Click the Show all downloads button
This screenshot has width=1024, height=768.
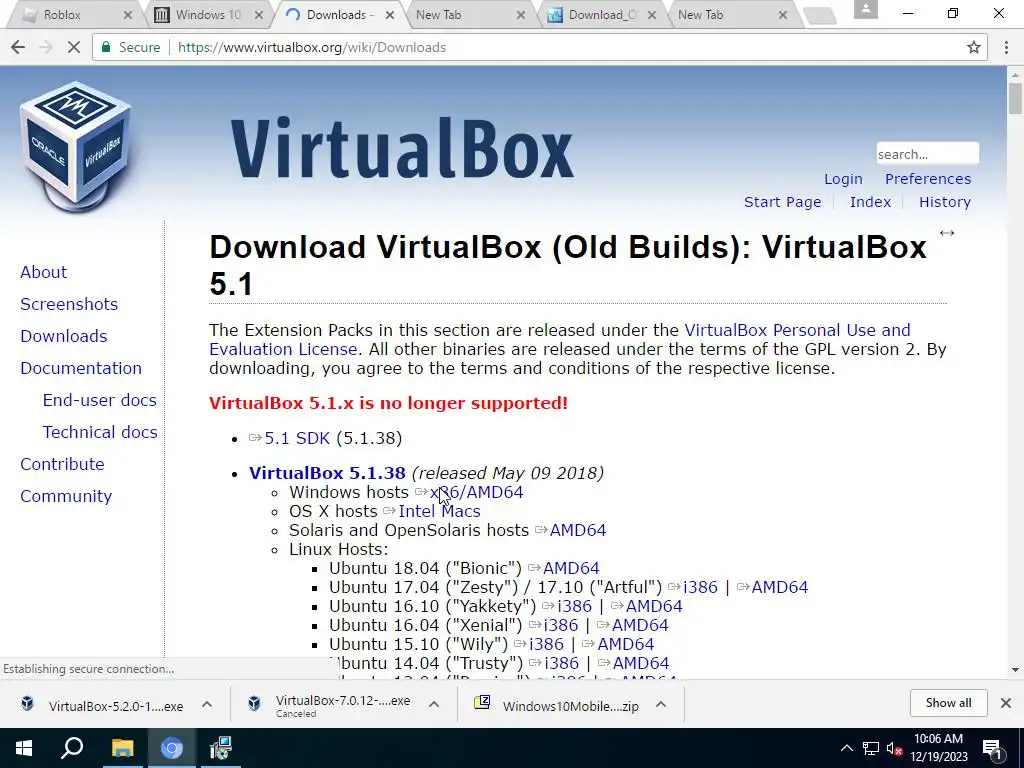[948, 703]
